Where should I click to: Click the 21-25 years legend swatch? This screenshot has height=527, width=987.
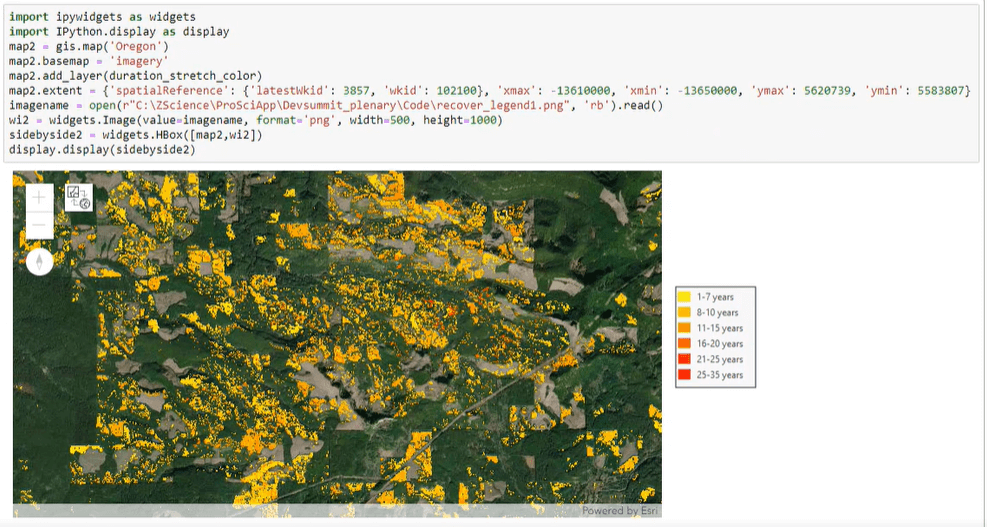[x=684, y=360]
